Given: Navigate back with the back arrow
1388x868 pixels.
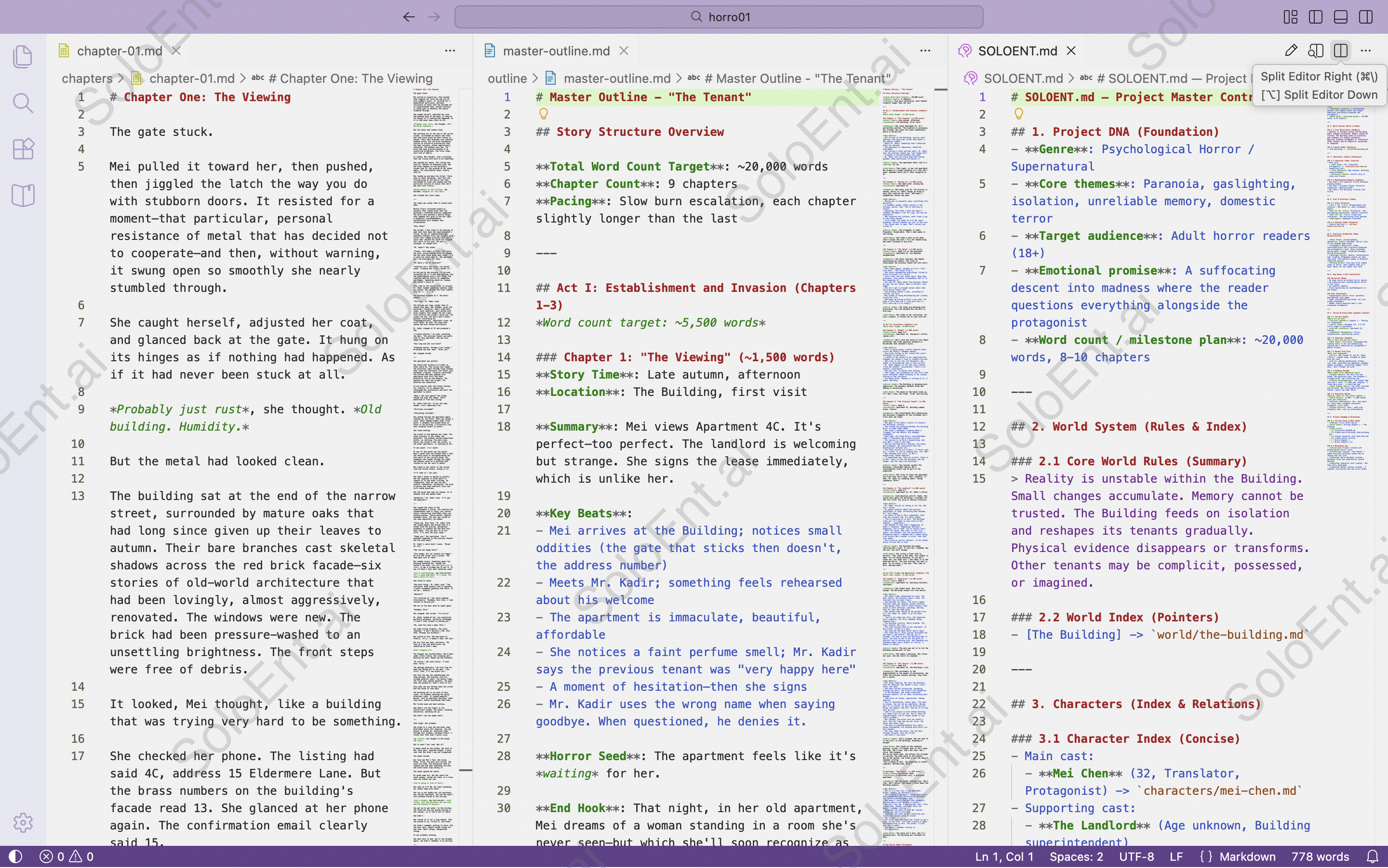Looking at the screenshot, I should pyautogui.click(x=408, y=17).
